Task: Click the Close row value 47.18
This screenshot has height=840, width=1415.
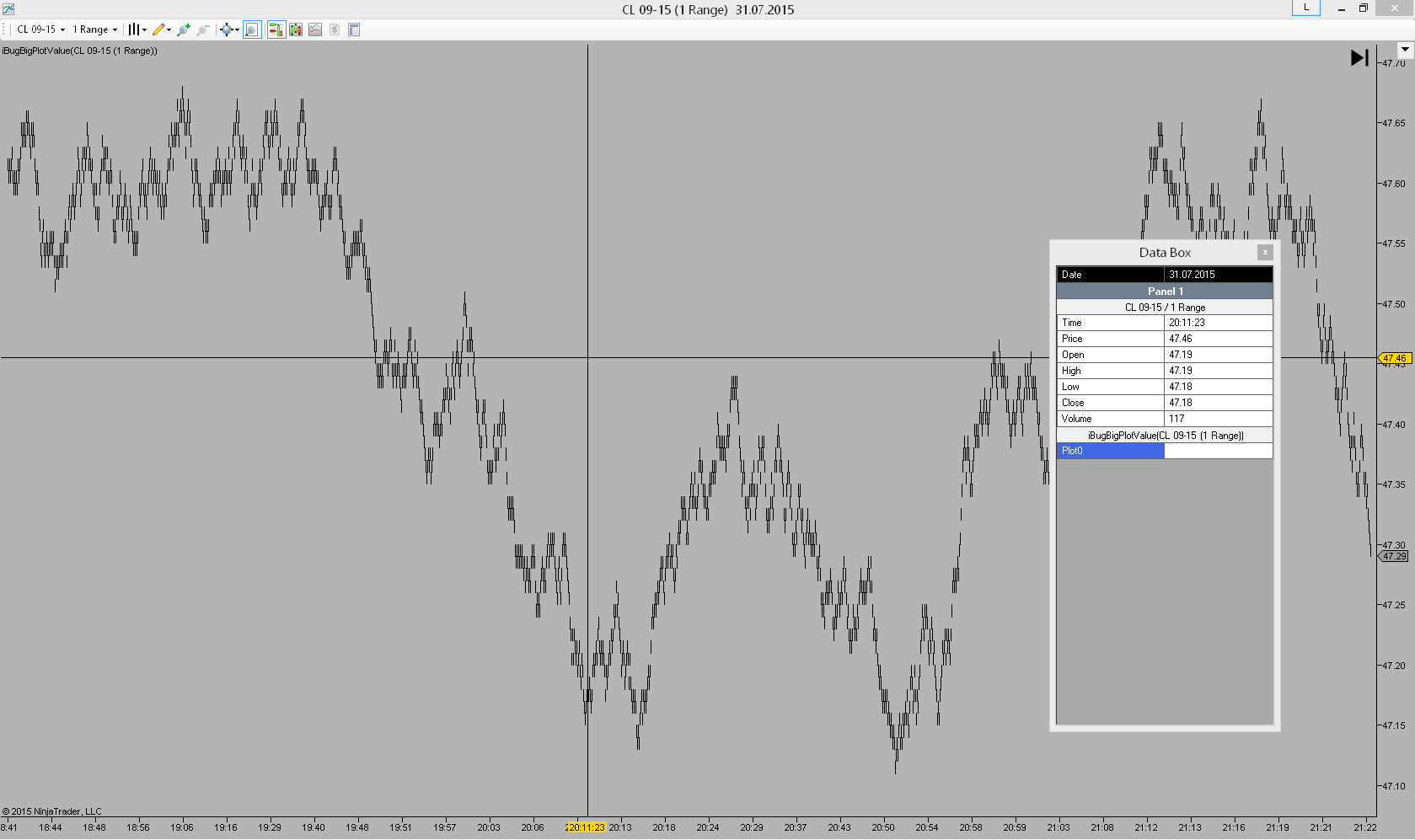Action: (x=1181, y=403)
